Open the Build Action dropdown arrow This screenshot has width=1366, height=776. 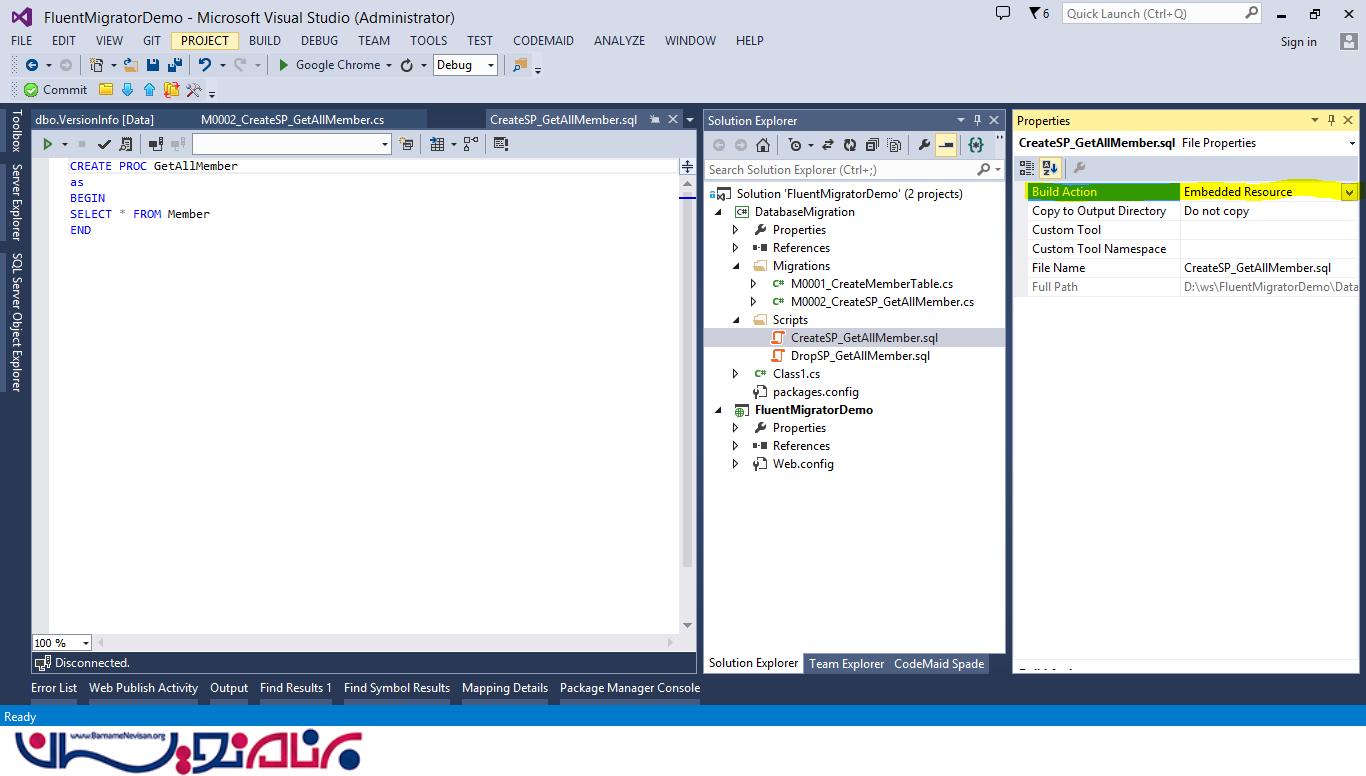click(x=1349, y=192)
